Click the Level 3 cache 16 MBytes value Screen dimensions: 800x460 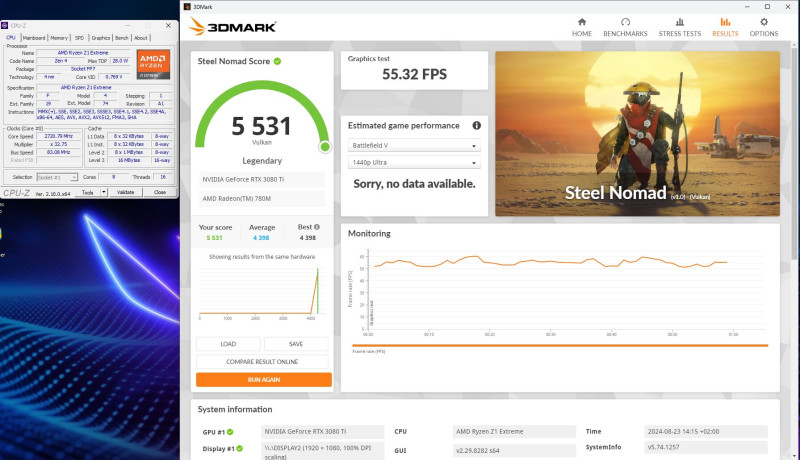(x=129, y=160)
